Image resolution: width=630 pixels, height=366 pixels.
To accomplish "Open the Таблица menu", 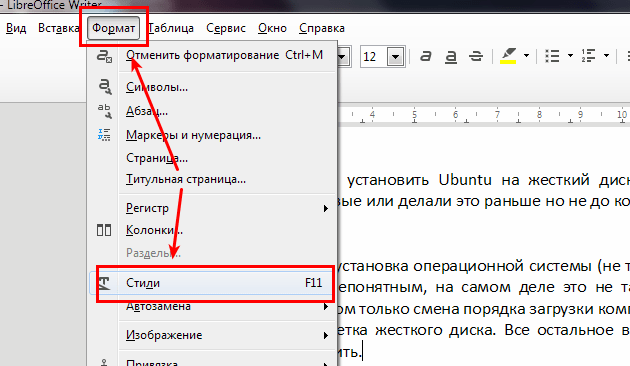I will (171, 28).
